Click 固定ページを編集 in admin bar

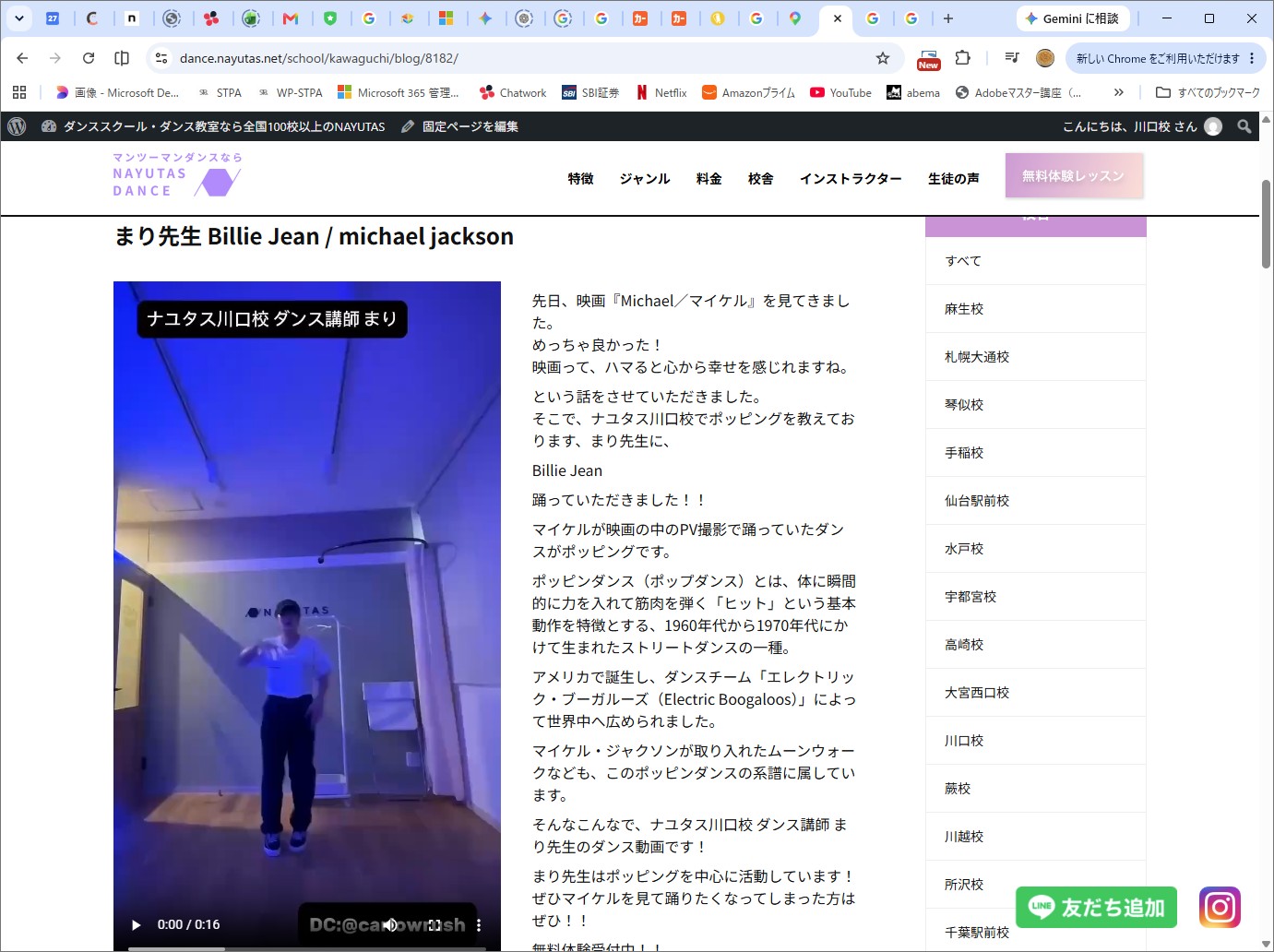coord(459,126)
